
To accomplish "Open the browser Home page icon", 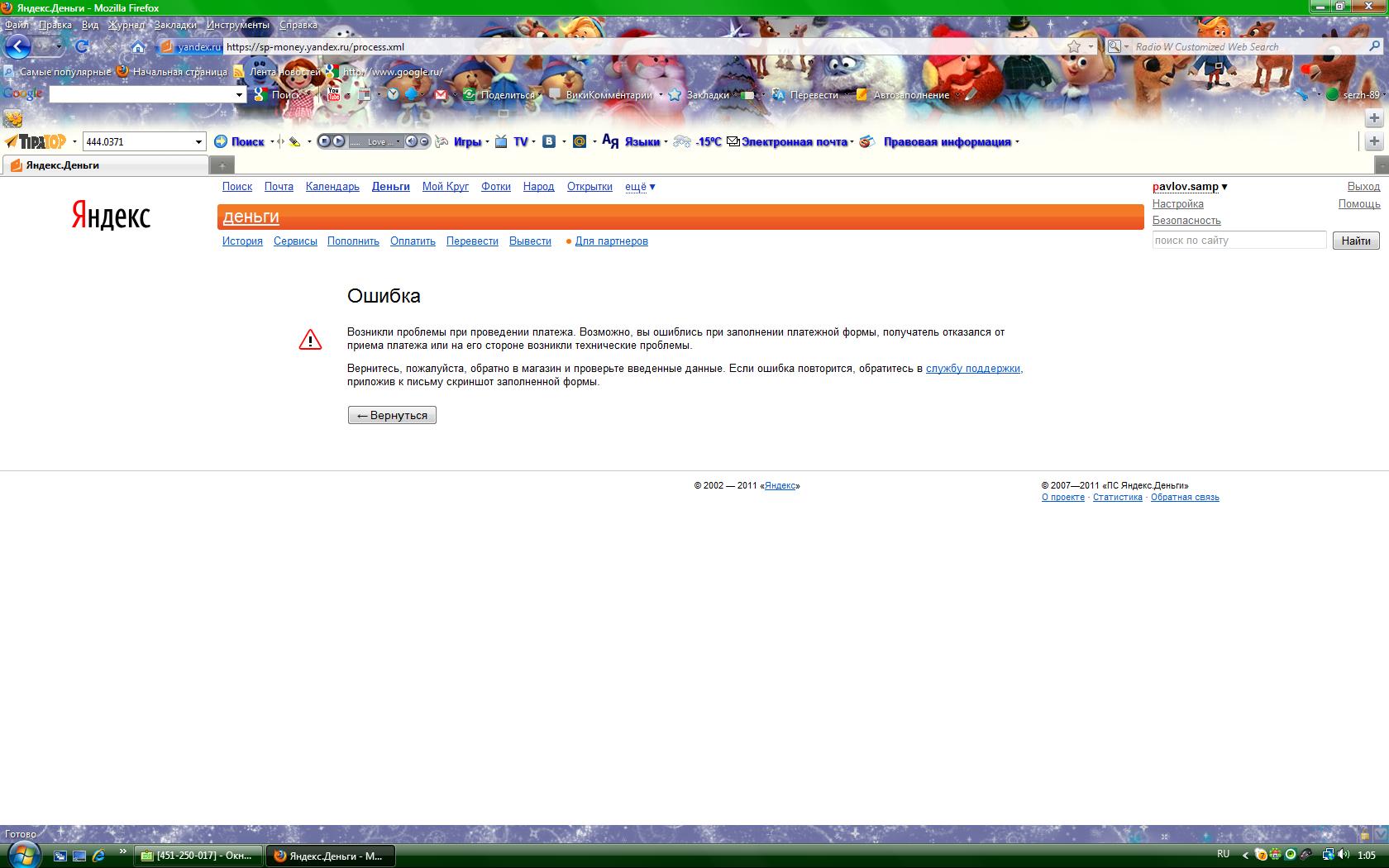I will click(138, 46).
